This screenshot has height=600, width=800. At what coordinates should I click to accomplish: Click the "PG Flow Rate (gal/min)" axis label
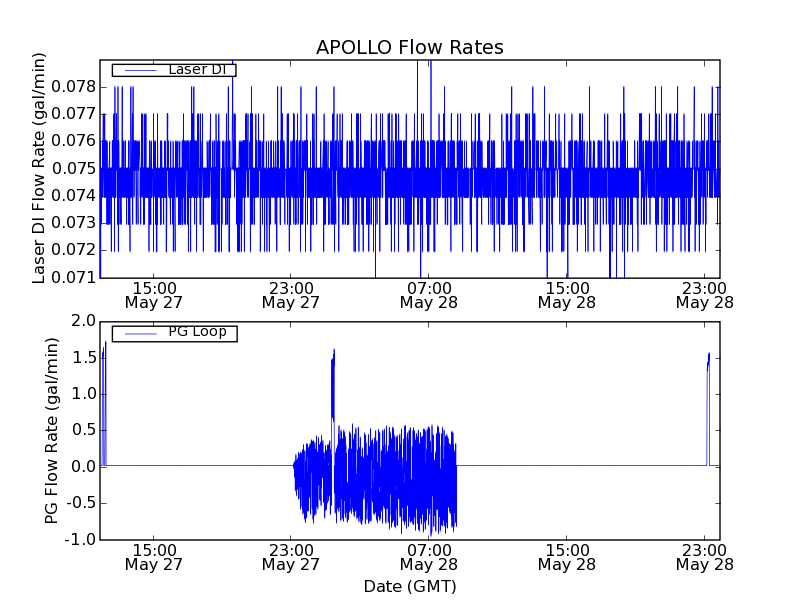pyautogui.click(x=53, y=430)
